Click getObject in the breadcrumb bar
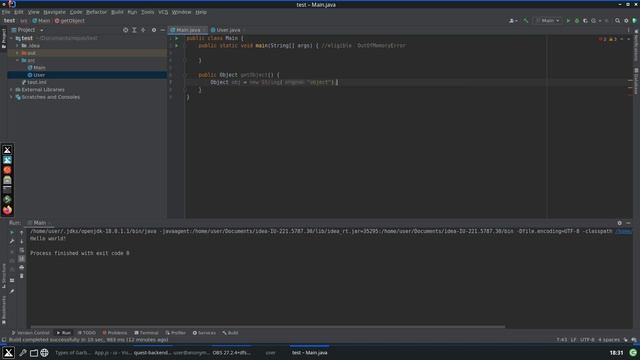Viewport: 640px width, 360px height. pos(70,21)
